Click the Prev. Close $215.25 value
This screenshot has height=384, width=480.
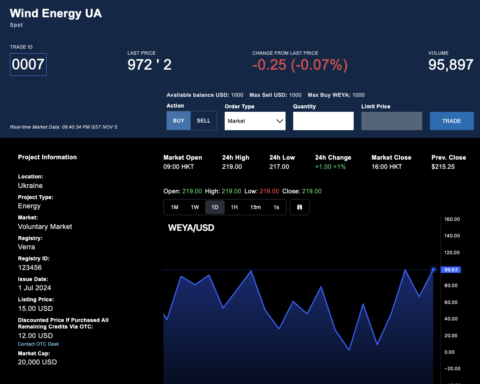coord(443,167)
